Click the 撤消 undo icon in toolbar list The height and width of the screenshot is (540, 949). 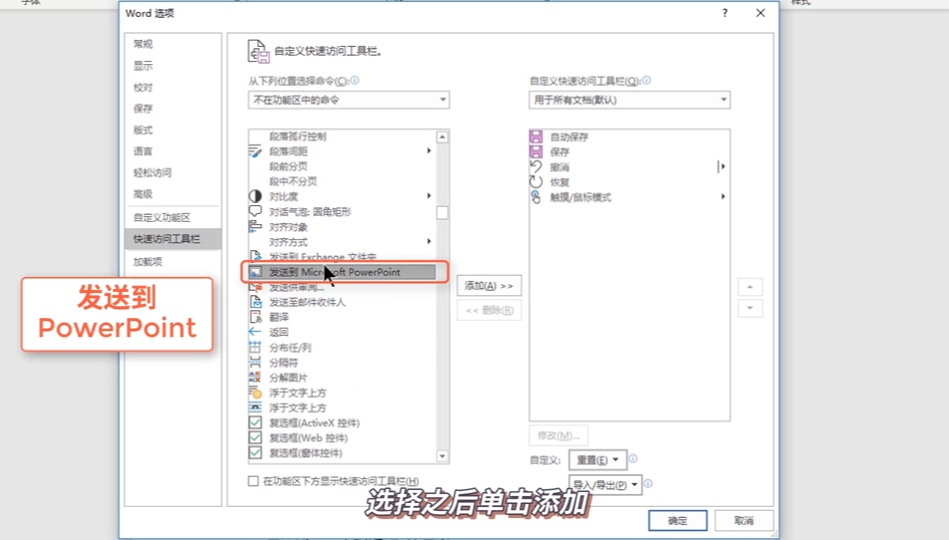pyautogui.click(x=536, y=166)
